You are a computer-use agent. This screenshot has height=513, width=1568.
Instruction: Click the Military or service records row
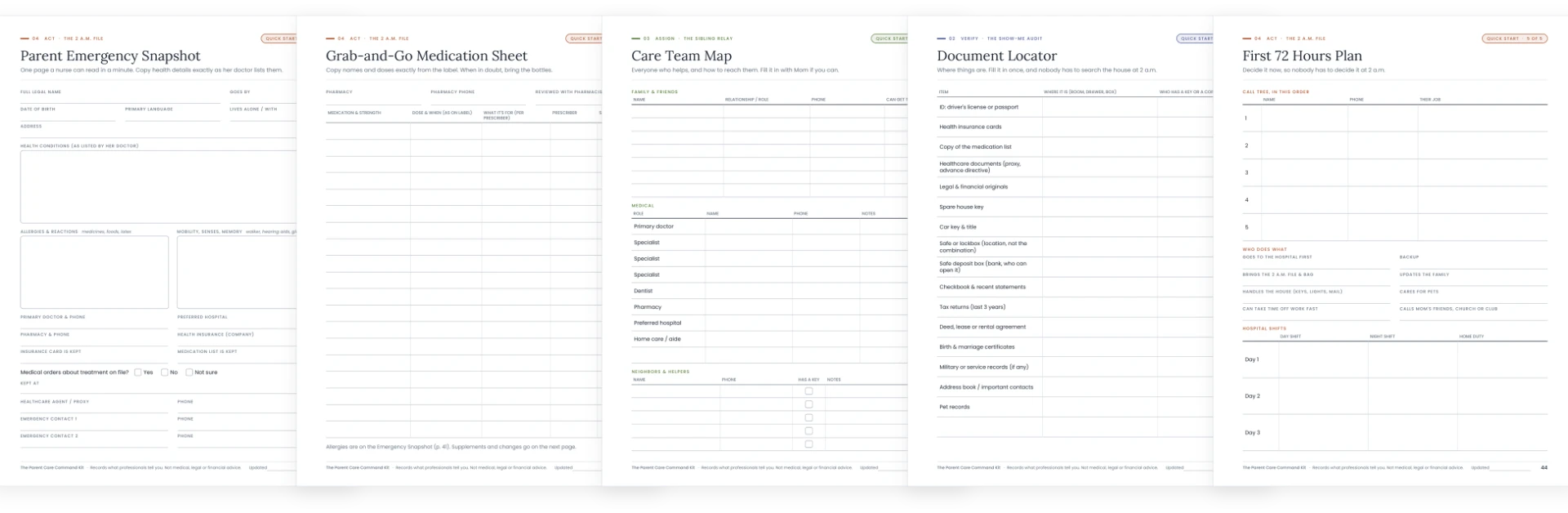click(1075, 367)
